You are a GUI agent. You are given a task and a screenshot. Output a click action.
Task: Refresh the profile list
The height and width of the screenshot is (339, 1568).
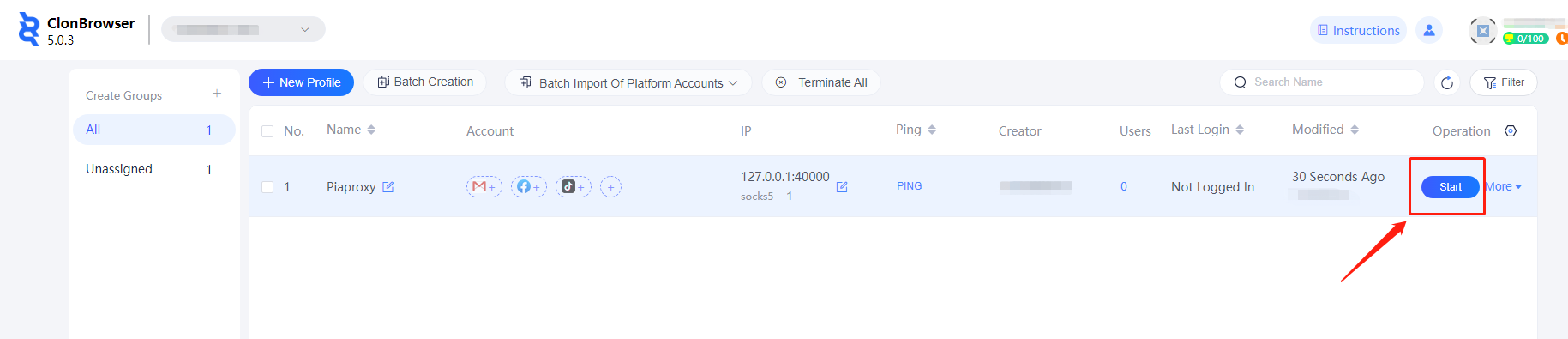click(x=1447, y=82)
